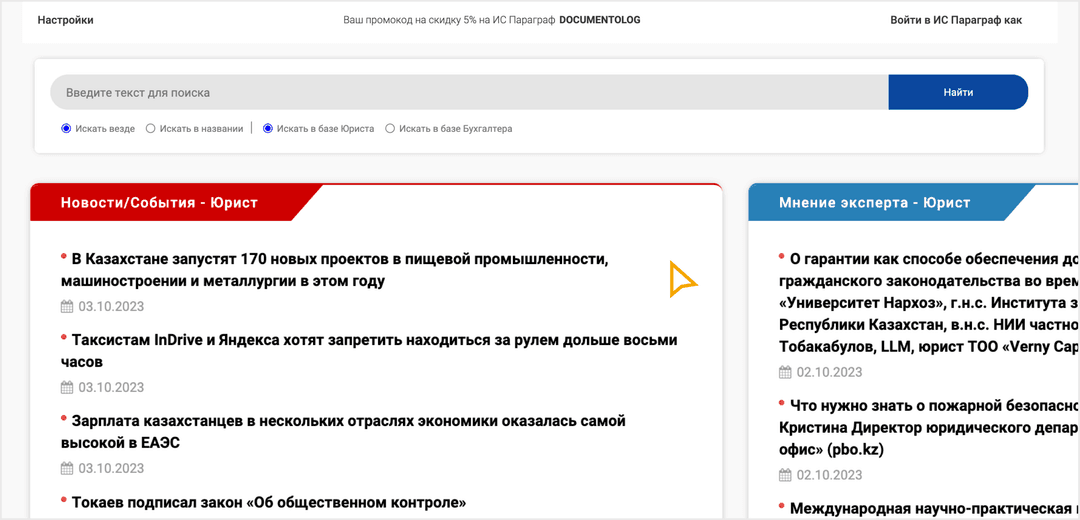Open news about 170 new projects in Kazakhstan
The height and width of the screenshot is (520, 1080).
pos(340,270)
